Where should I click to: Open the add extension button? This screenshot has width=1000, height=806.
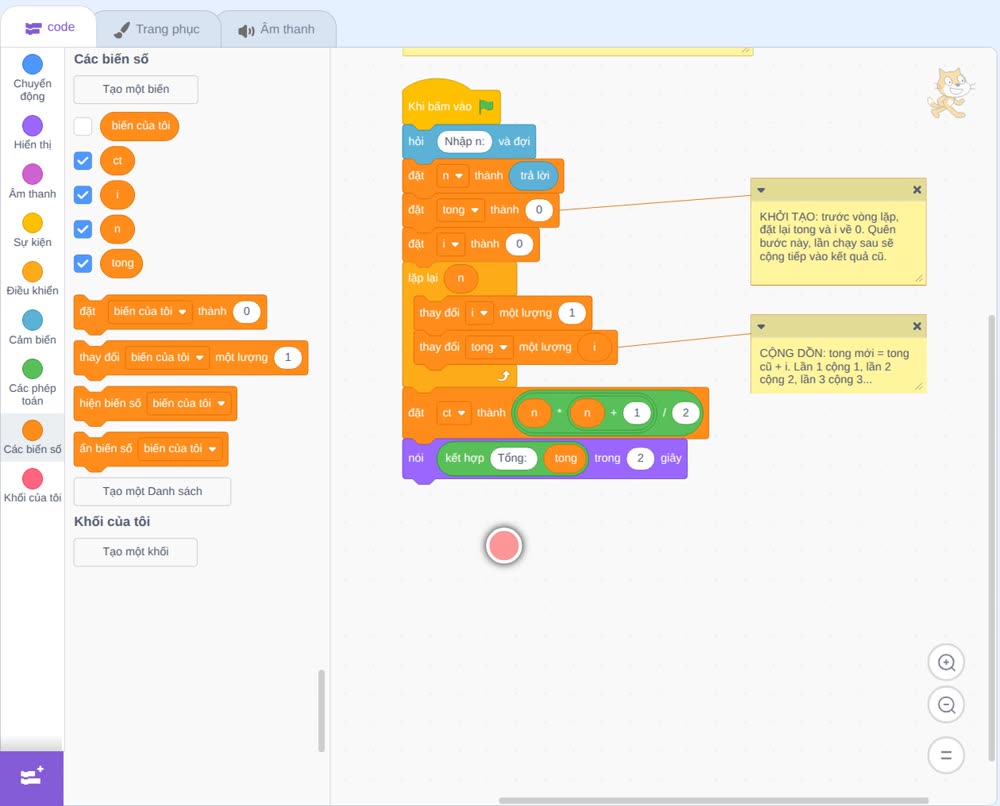click(32, 777)
